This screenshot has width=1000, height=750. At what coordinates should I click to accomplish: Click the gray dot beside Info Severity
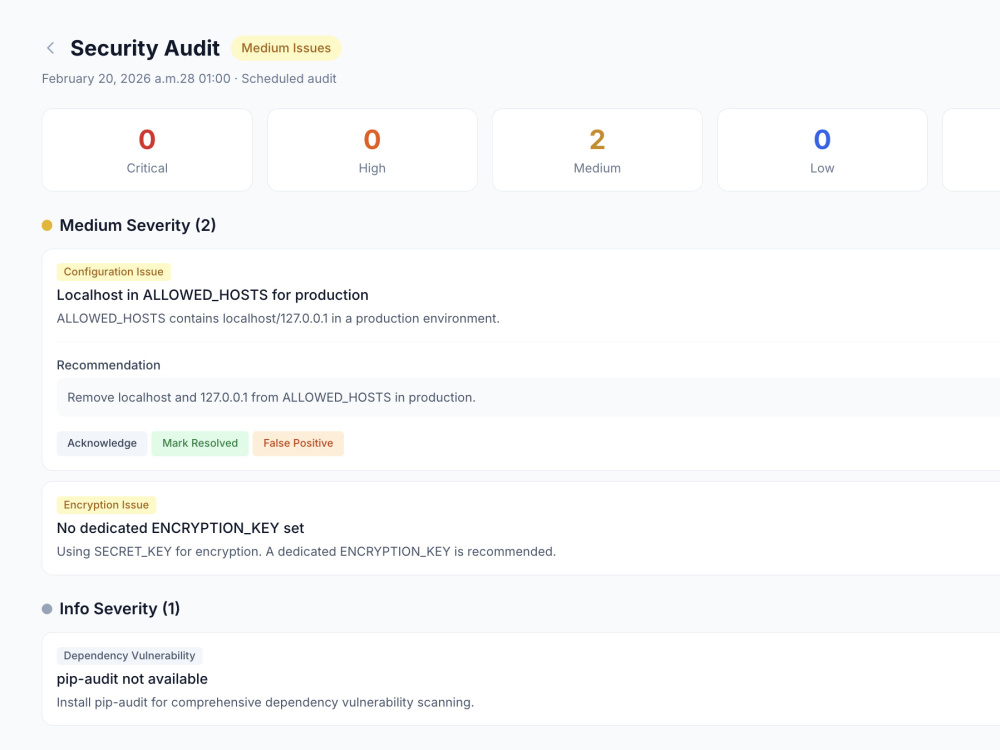pos(47,608)
